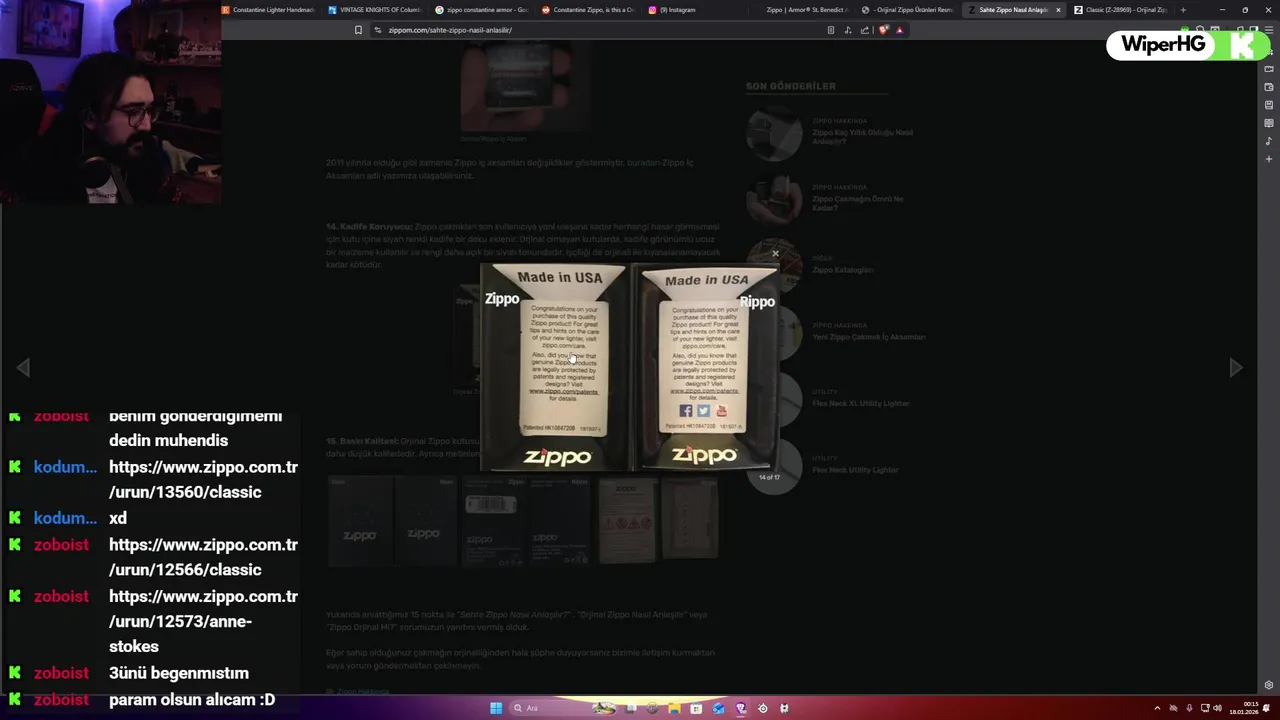Open OBS Studio icon in taskbar
Screen dimensions: 1280x720
[x=762, y=708]
